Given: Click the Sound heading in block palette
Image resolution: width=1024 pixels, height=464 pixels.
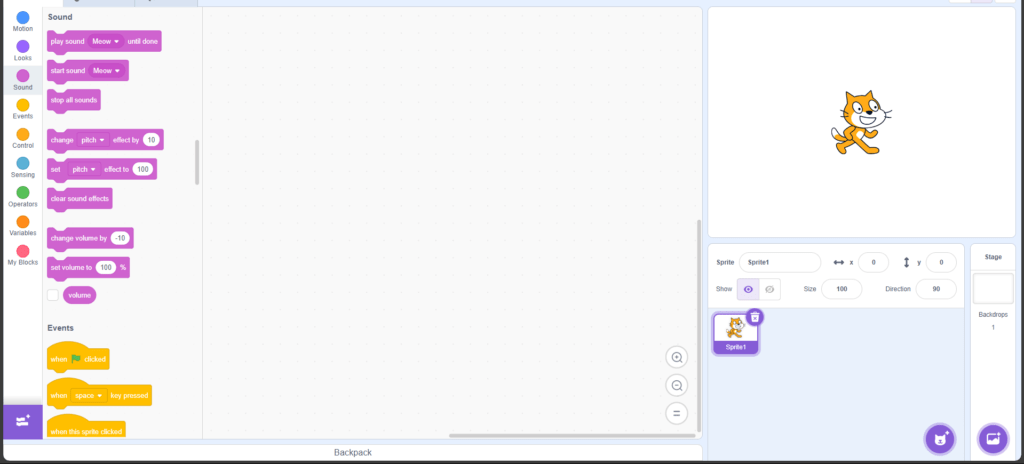Looking at the screenshot, I should pyautogui.click(x=60, y=16).
